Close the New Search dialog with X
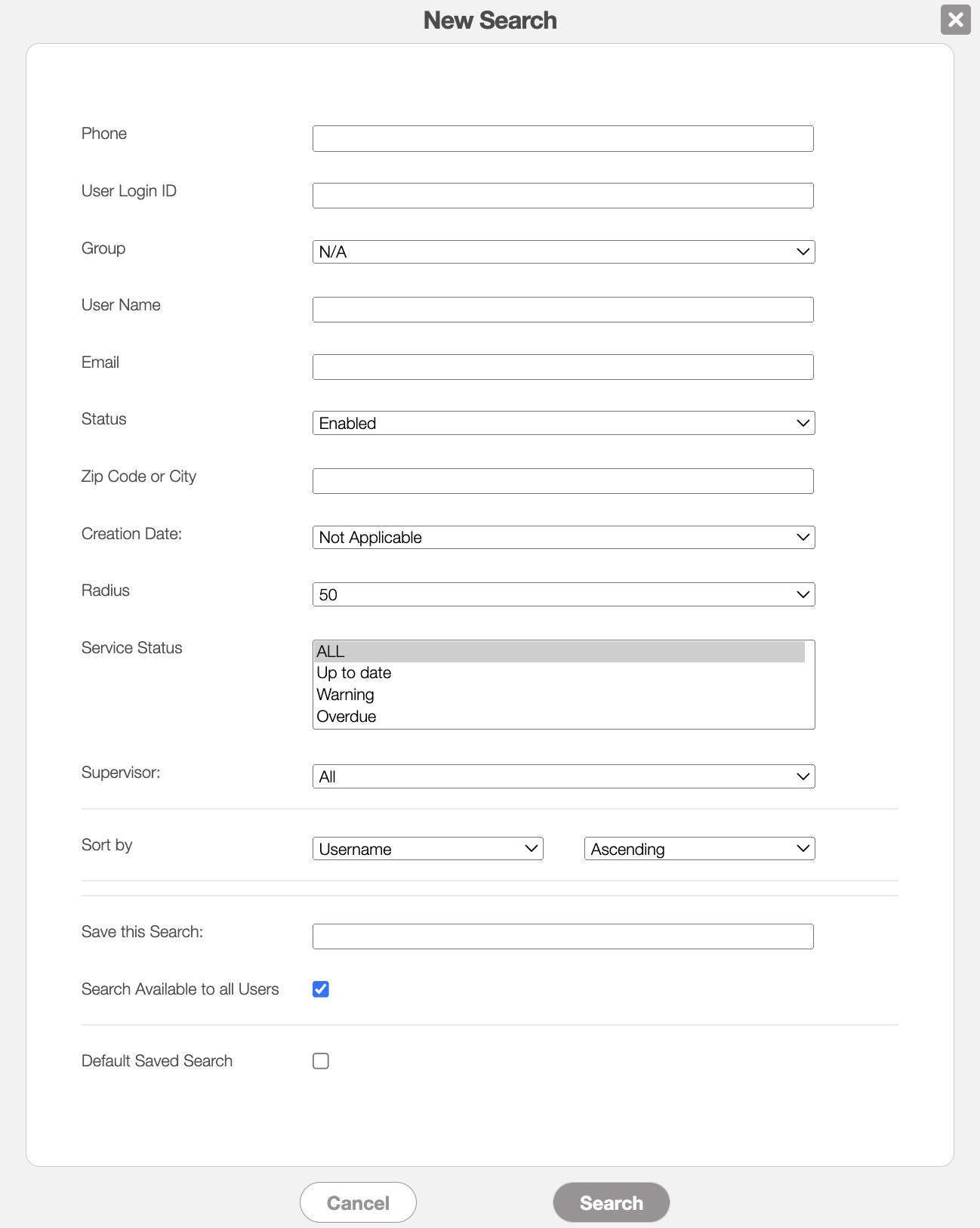 coord(955,20)
